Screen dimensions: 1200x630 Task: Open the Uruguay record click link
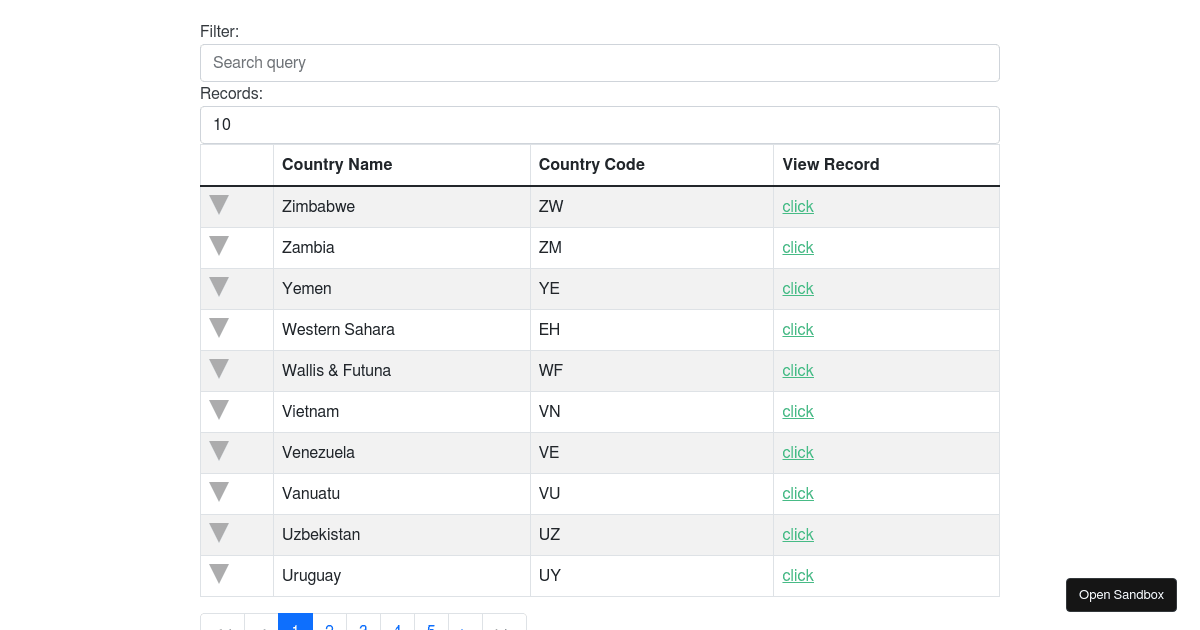point(798,576)
